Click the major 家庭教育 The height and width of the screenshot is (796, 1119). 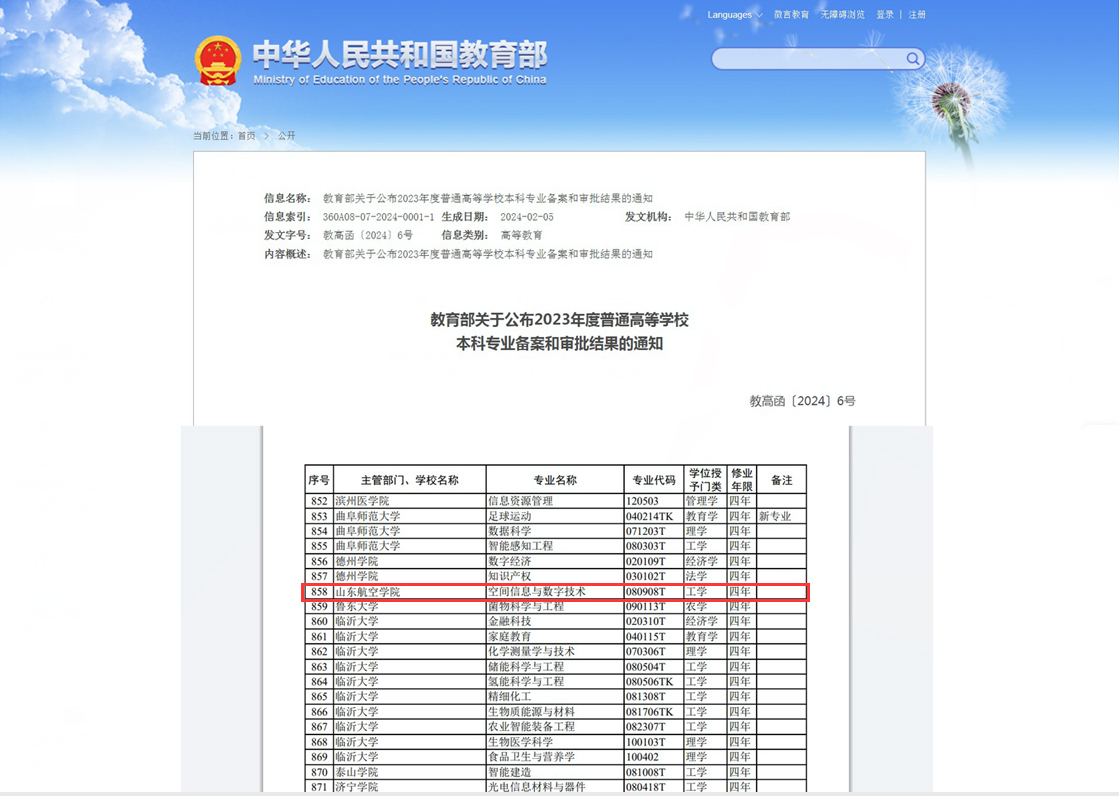510,637
